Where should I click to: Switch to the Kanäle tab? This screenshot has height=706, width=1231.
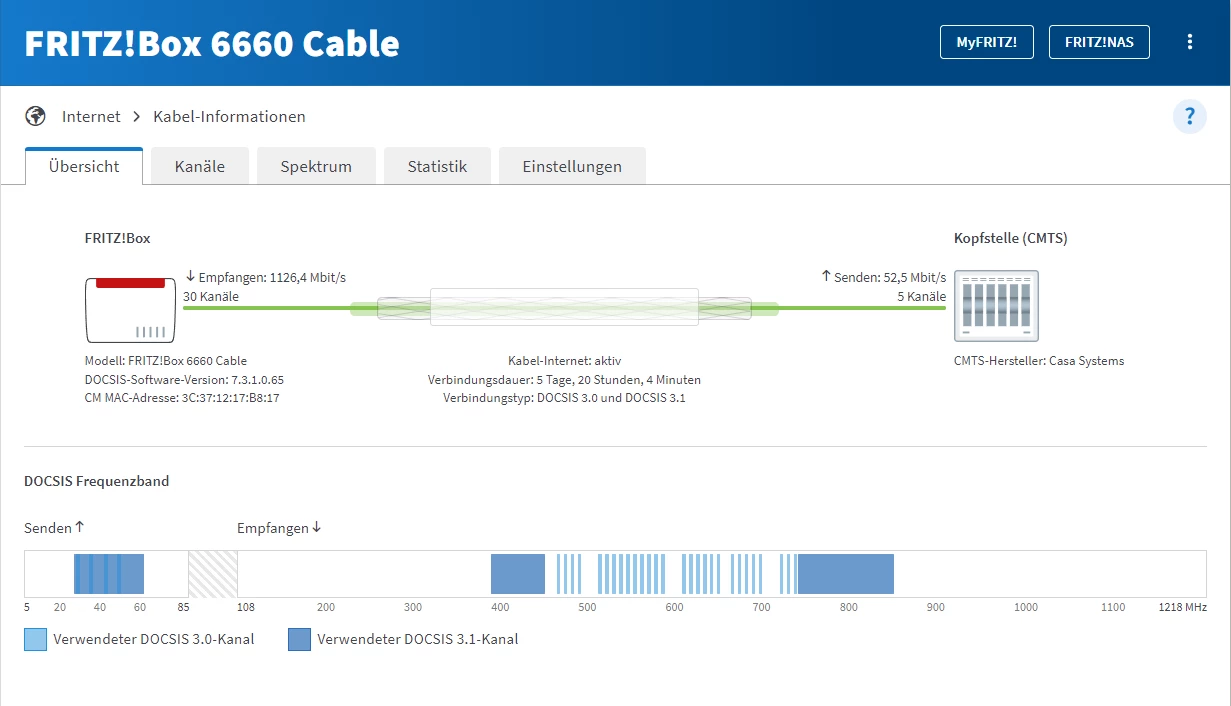tap(199, 167)
